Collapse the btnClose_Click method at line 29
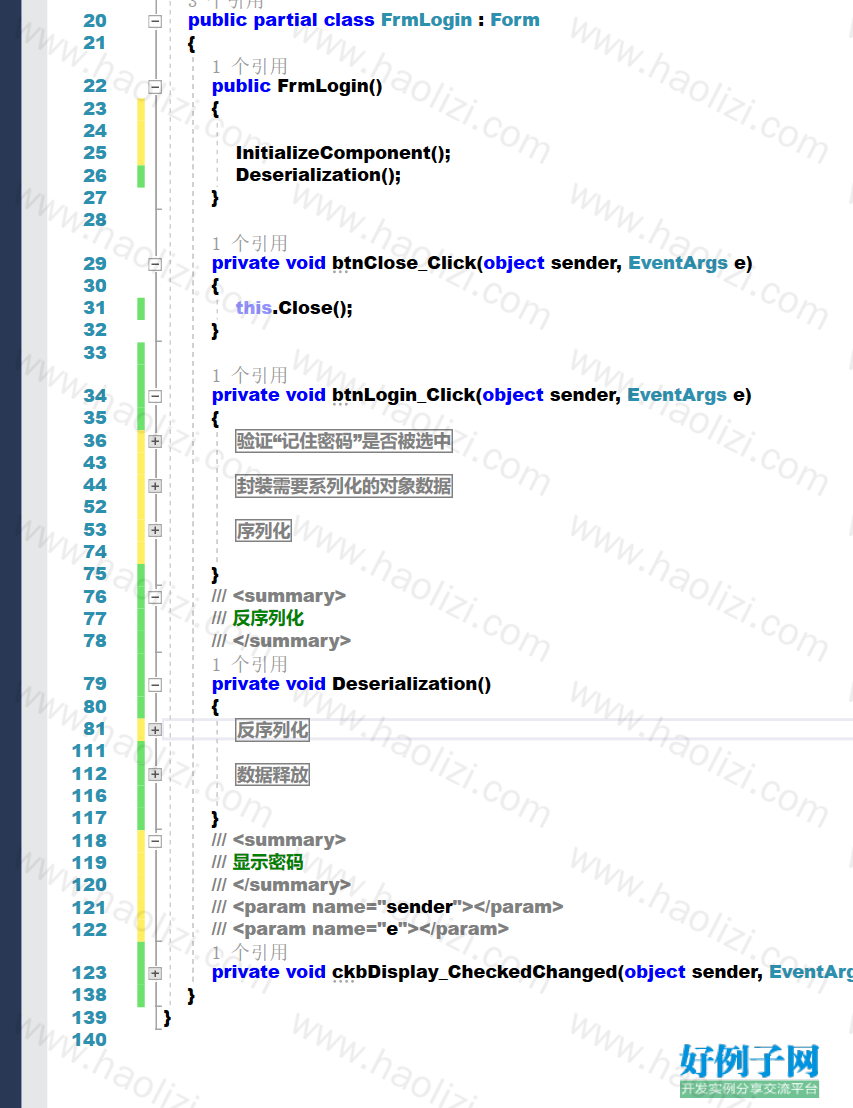Screen dimensions: 853x1108 (155, 265)
